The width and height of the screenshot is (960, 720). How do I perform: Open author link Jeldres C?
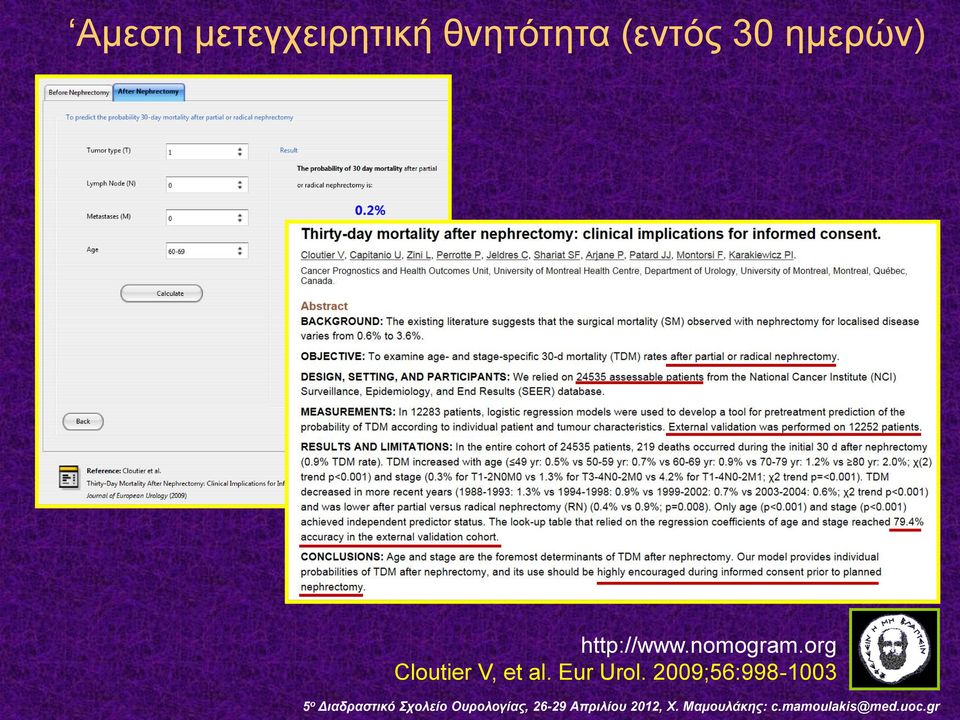point(508,255)
